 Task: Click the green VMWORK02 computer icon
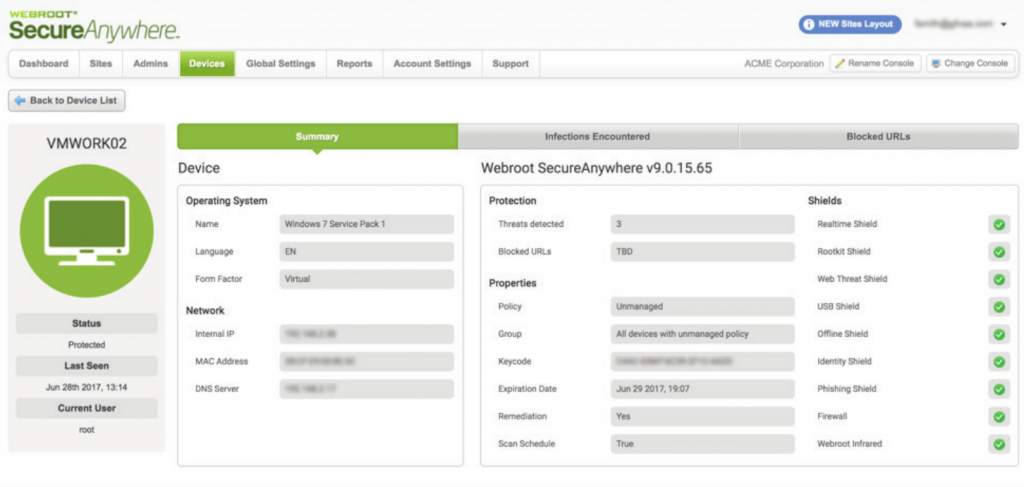(x=87, y=230)
